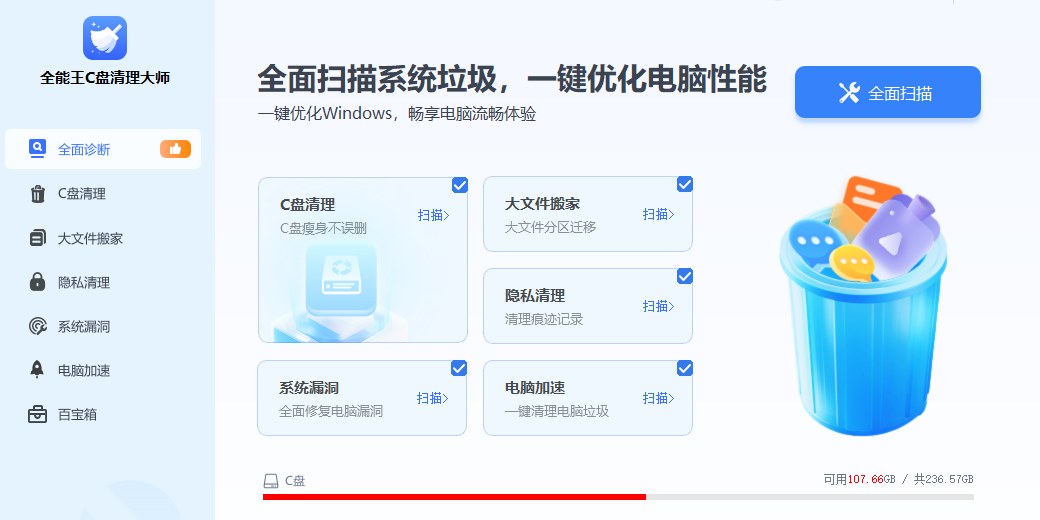Click the orange thumbs-up badge
The width and height of the screenshot is (1040, 520).
pos(175,149)
